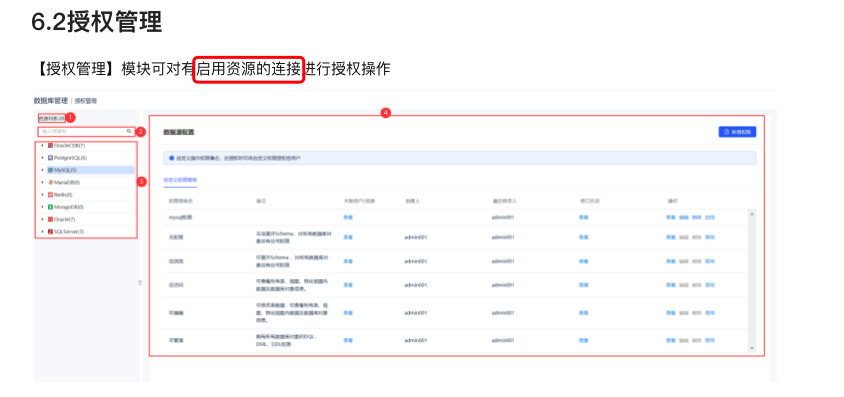Image resolution: width=844 pixels, height=397 pixels.
Task: View related users for mysql权限 row
Action: (x=348, y=217)
